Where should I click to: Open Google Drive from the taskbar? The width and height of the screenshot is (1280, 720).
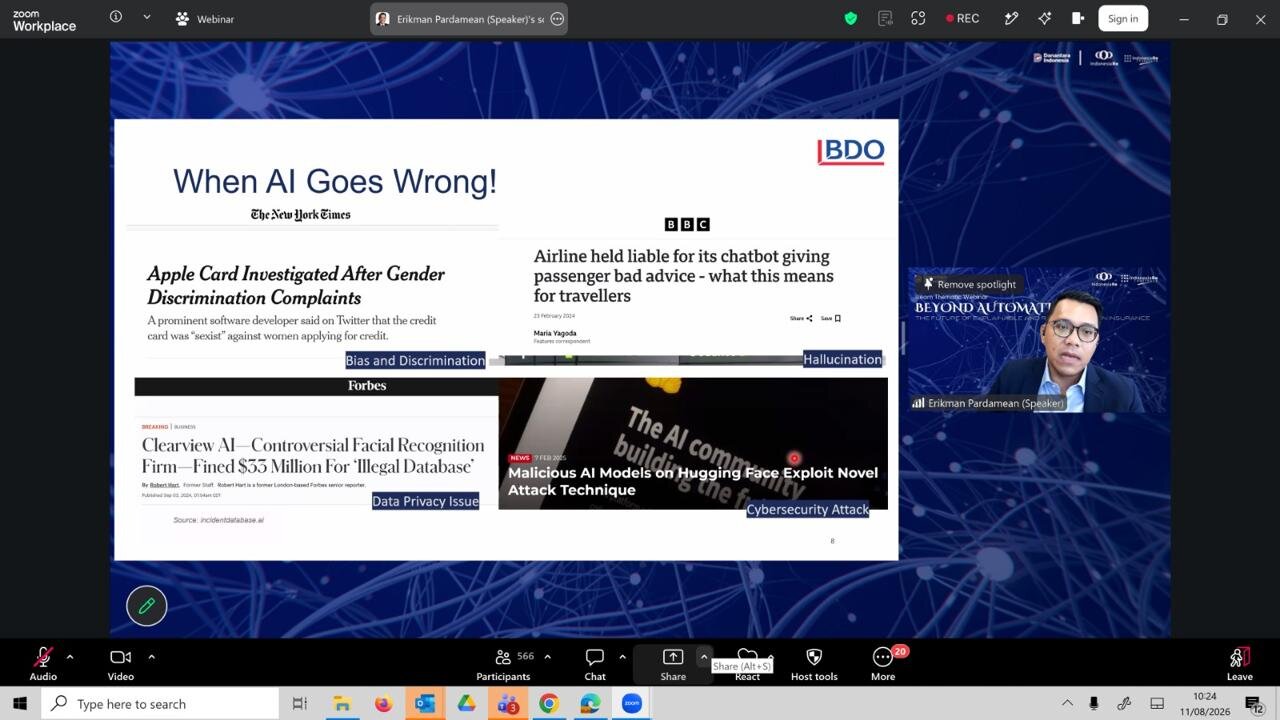pos(466,704)
